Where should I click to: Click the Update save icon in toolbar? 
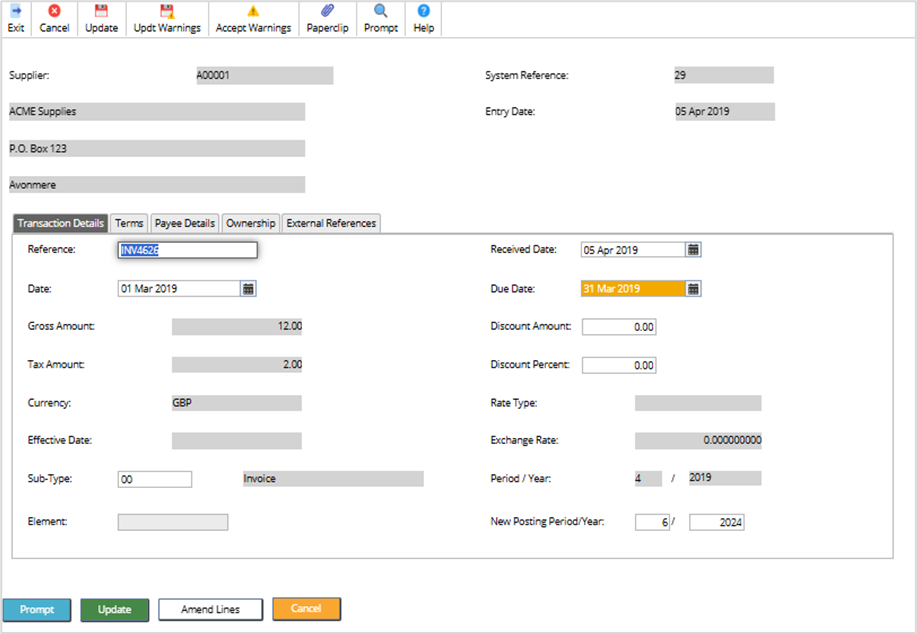(x=101, y=11)
